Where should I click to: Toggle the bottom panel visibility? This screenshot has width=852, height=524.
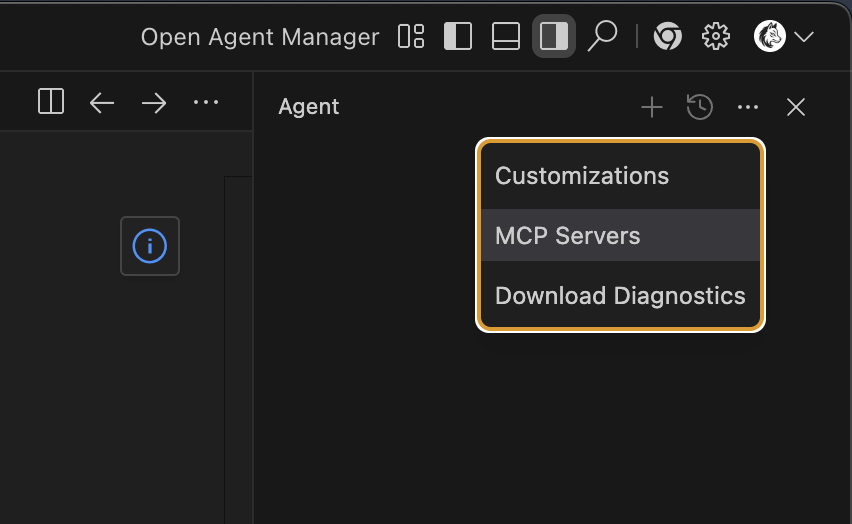point(506,37)
